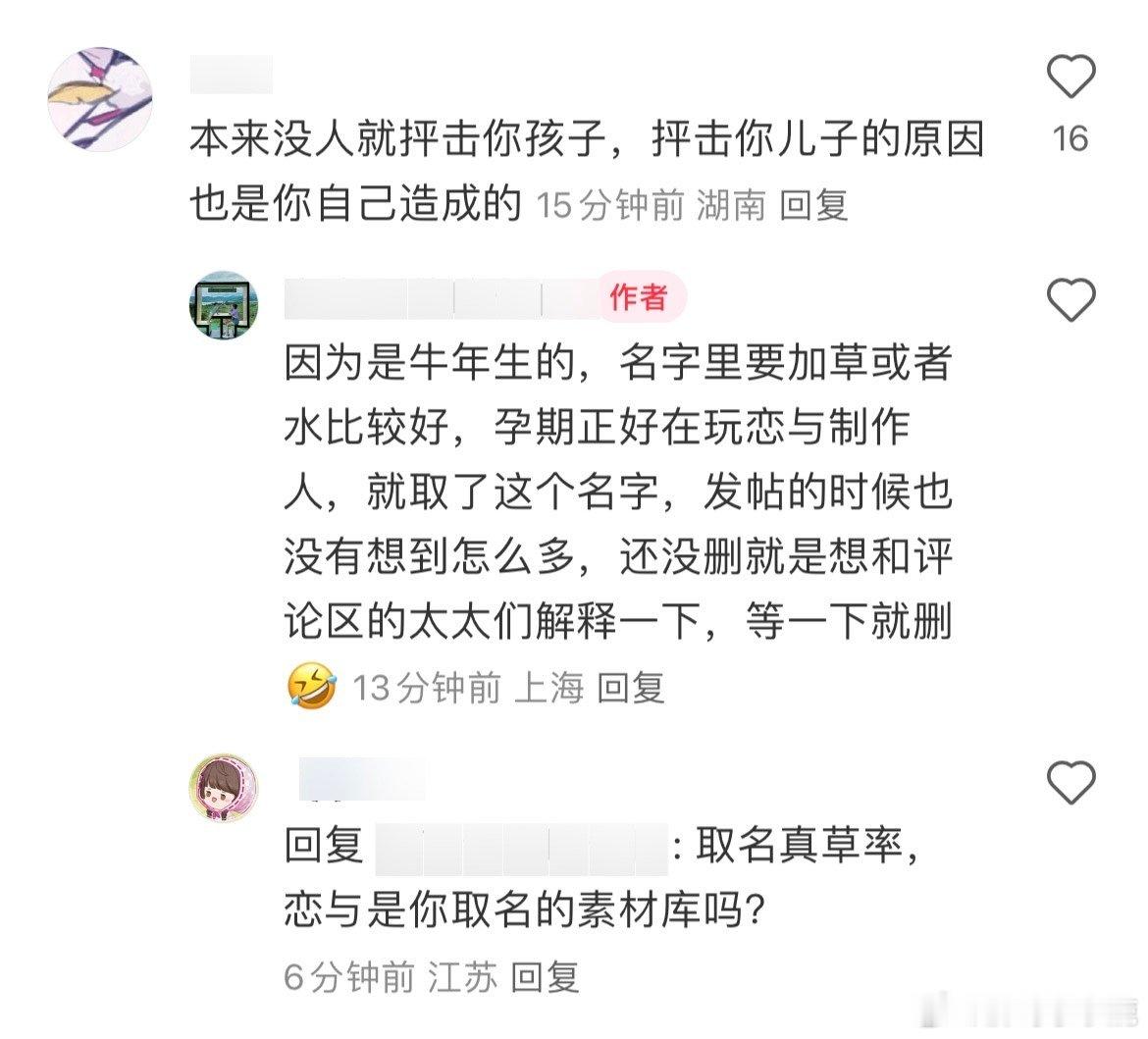Viewport: 1148px width, 1039px height.
Task: Tap 回复 on the Shanghai comment
Action: [631, 688]
